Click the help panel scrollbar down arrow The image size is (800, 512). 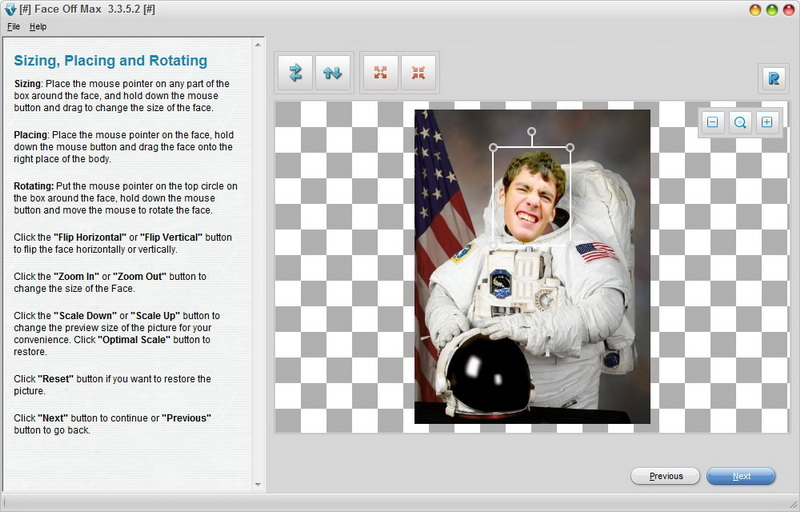tap(259, 485)
